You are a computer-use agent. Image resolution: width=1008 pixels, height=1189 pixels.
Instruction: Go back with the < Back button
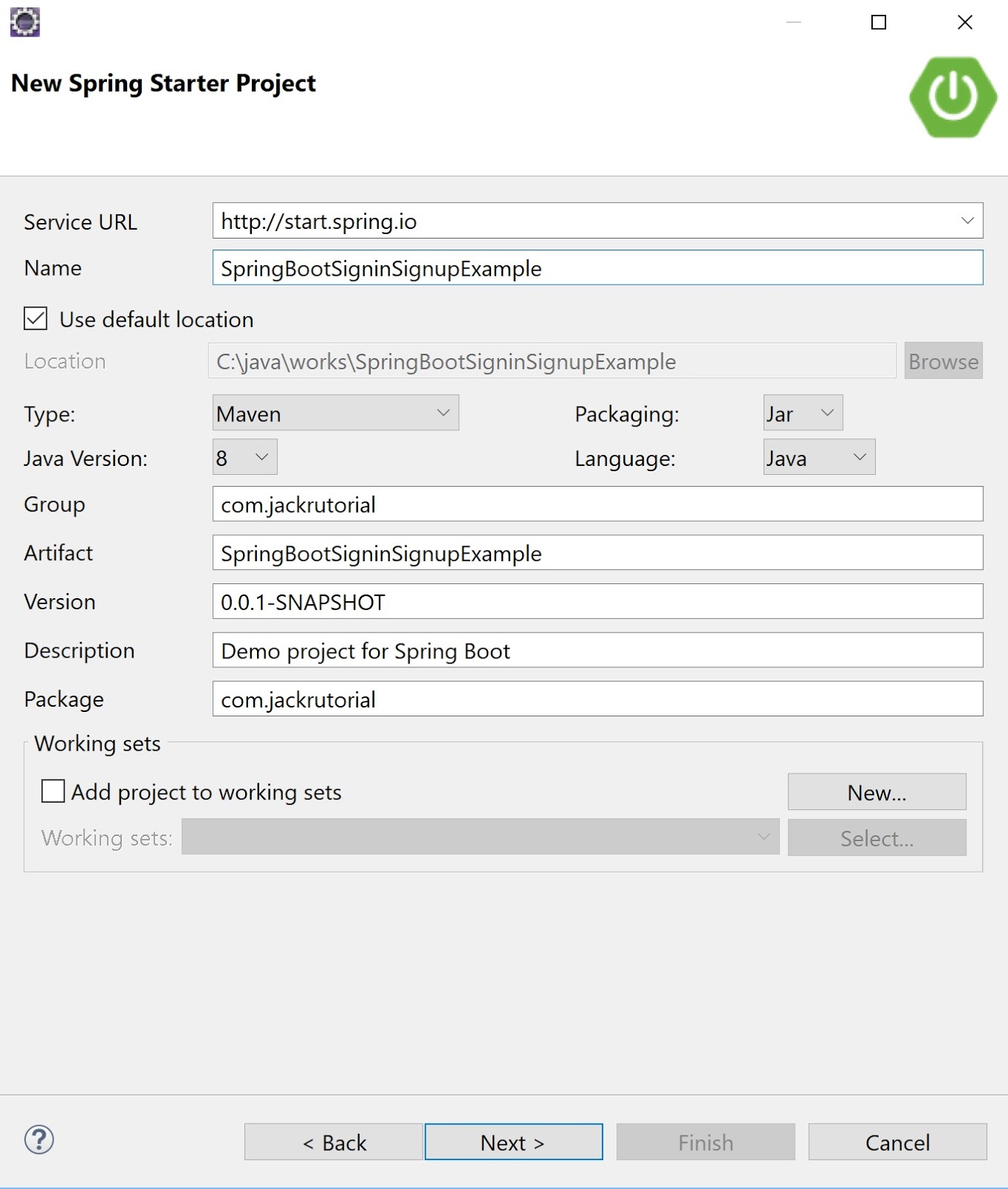[334, 1142]
